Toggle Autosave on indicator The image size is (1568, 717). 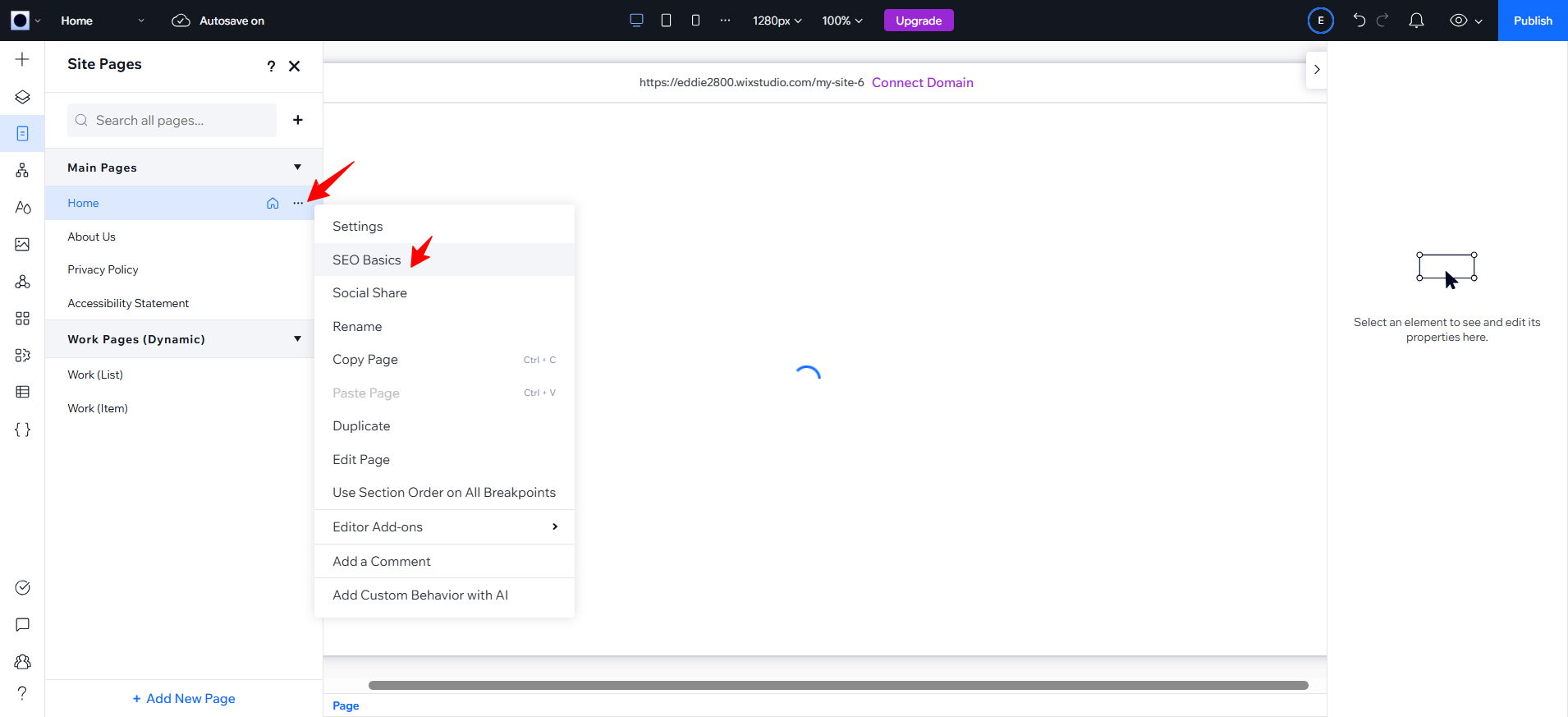pos(218,21)
